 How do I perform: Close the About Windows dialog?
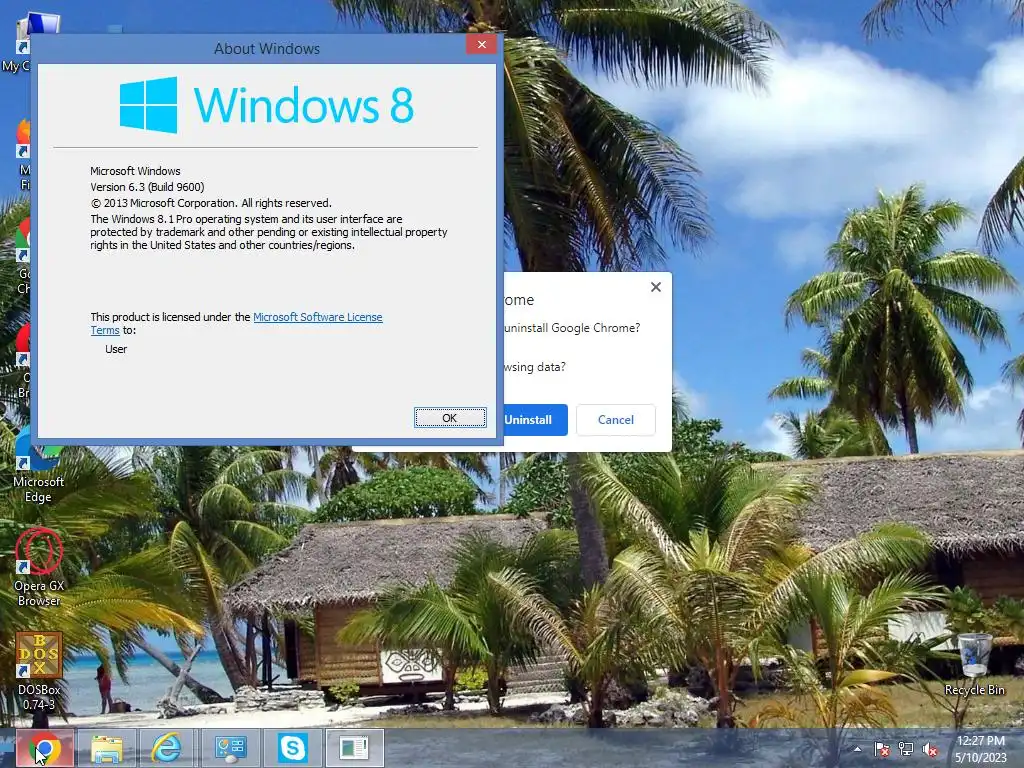click(482, 44)
